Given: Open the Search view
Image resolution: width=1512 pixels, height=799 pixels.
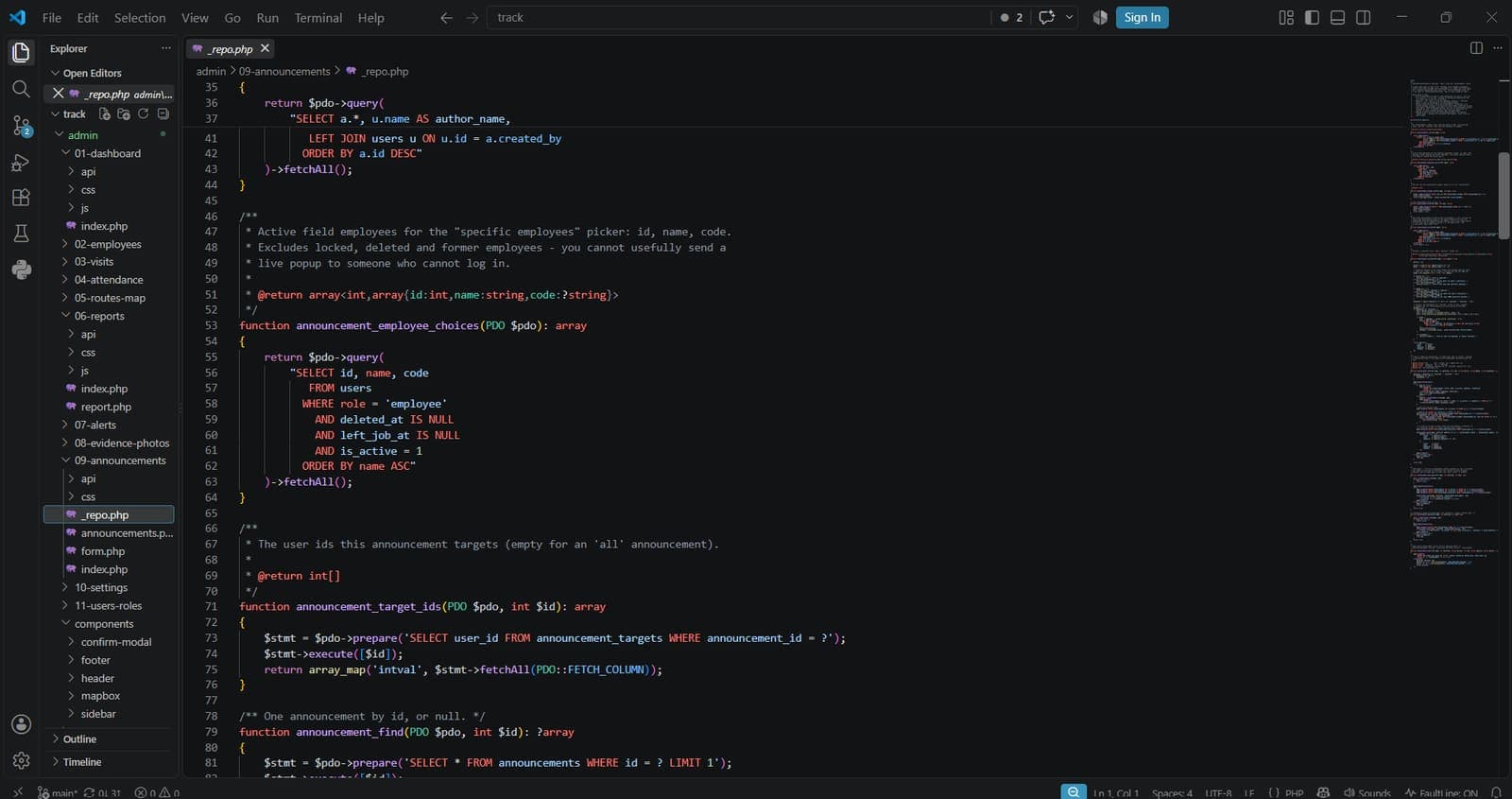Looking at the screenshot, I should point(21,89).
